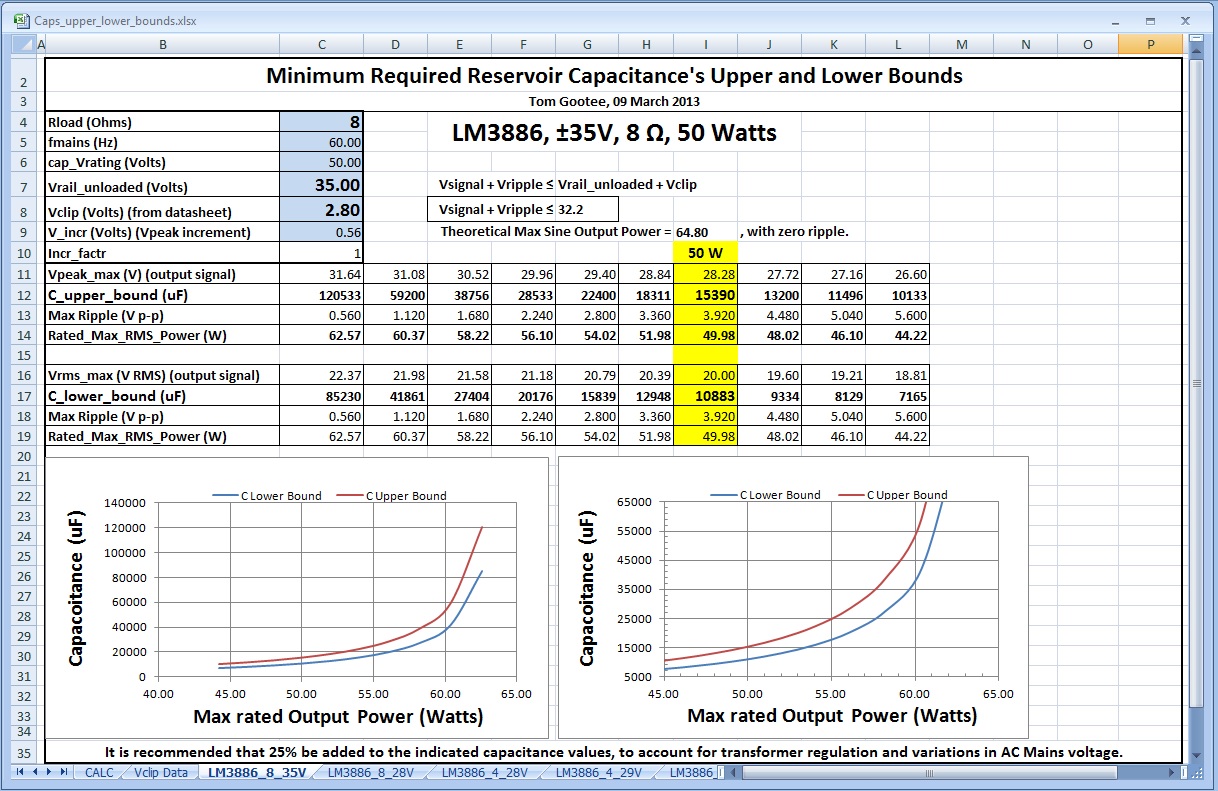Click the yellow '50 W' cell
The width and height of the screenshot is (1218, 791).
click(706, 253)
